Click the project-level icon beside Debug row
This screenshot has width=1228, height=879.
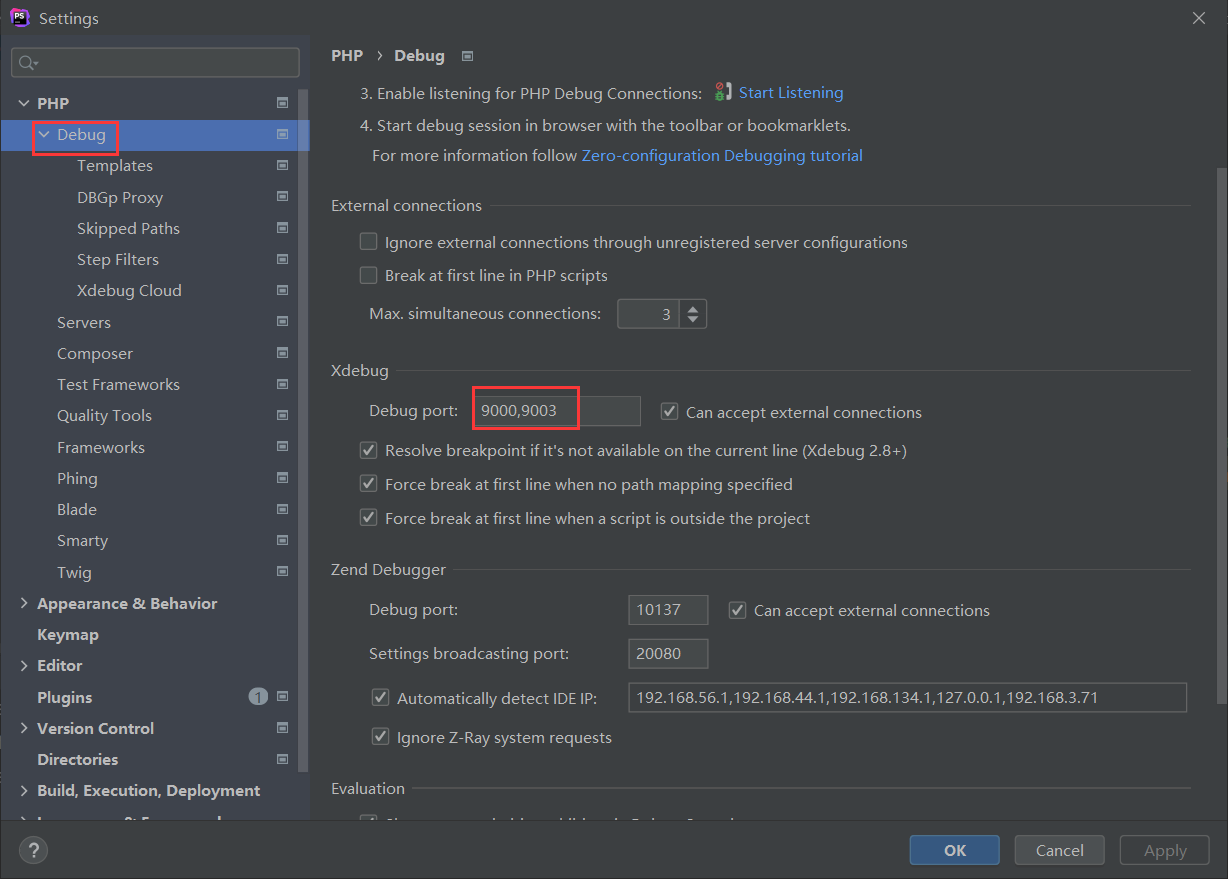tap(282, 134)
